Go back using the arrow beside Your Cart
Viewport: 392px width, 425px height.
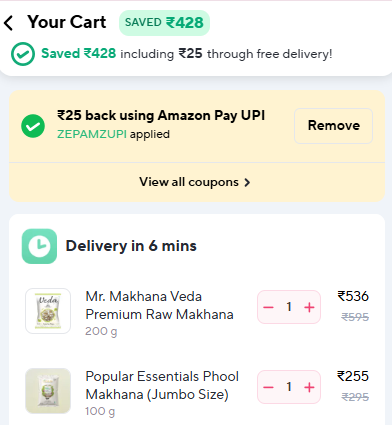pos(9,23)
